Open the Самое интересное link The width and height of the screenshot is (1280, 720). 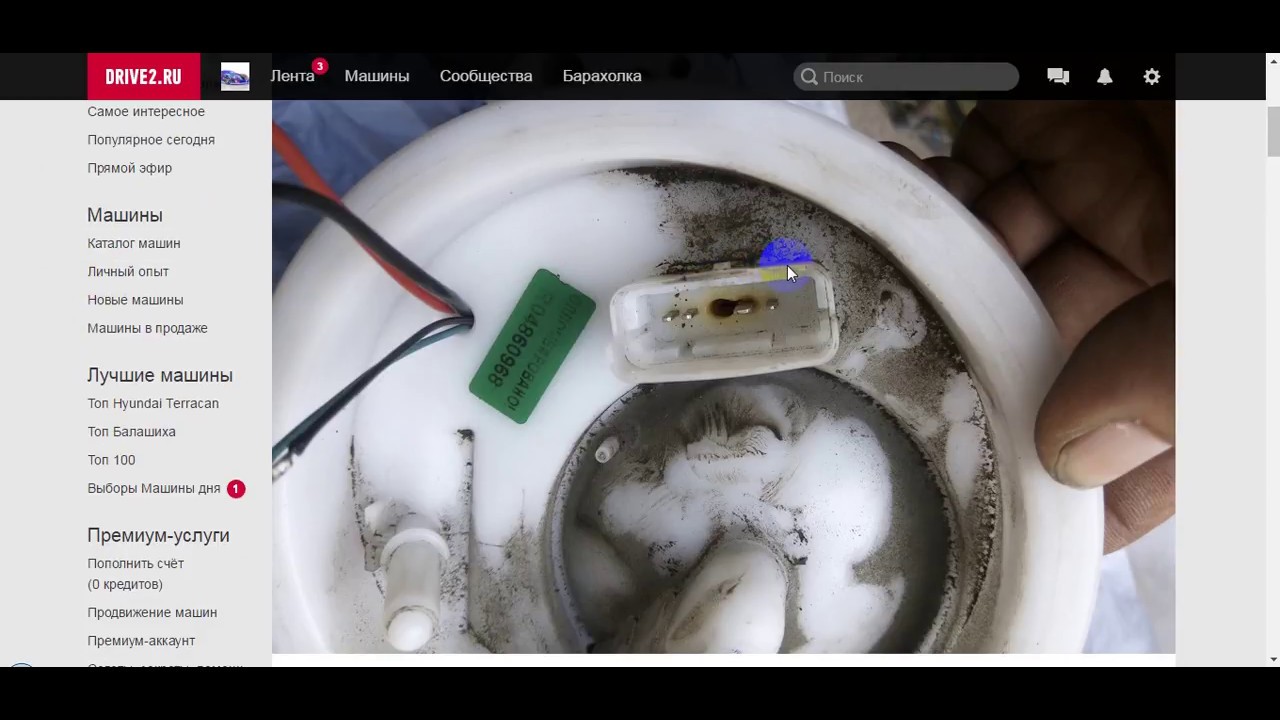coord(146,111)
